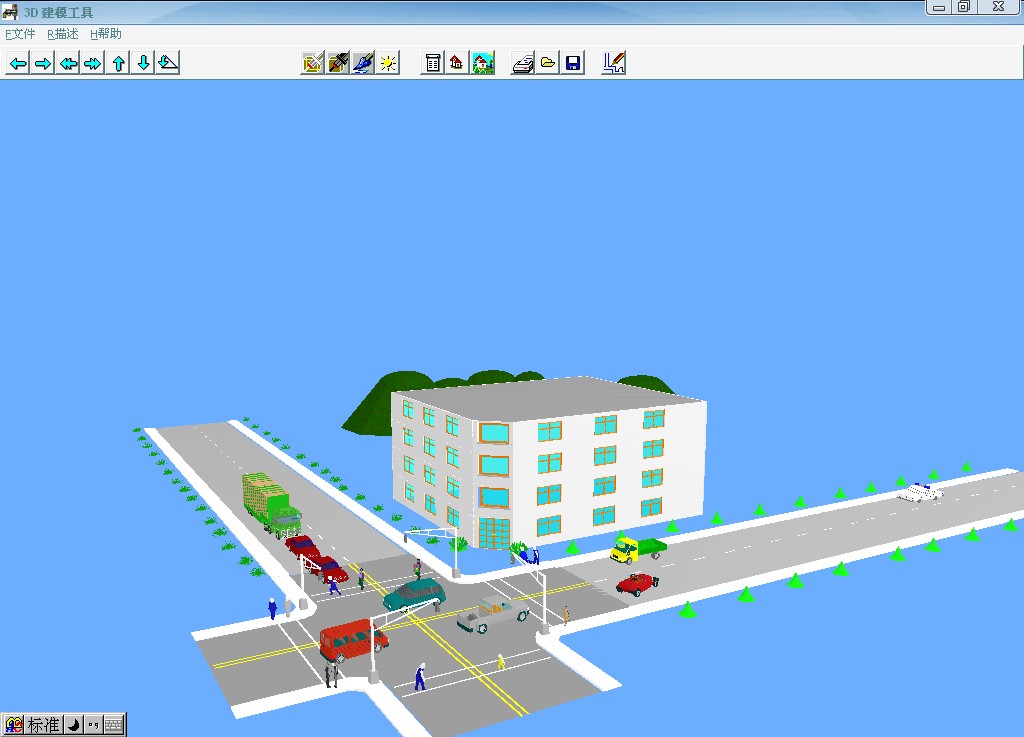This screenshot has height=737, width=1024.
Task: Click the double right arrow toolbar button
Action: pos(93,63)
